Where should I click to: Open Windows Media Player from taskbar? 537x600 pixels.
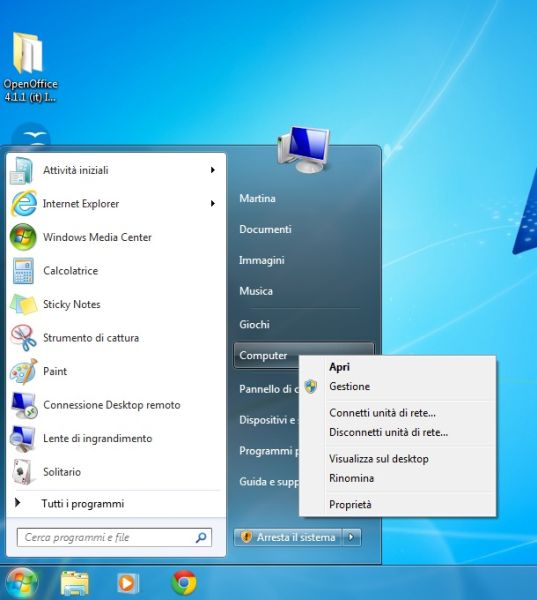127,583
